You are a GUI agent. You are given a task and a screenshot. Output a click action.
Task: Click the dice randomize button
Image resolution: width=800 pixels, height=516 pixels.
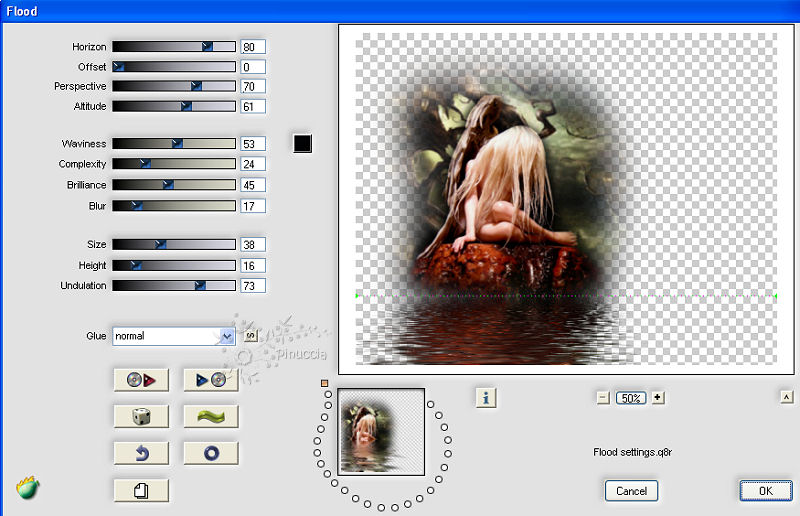(x=141, y=416)
